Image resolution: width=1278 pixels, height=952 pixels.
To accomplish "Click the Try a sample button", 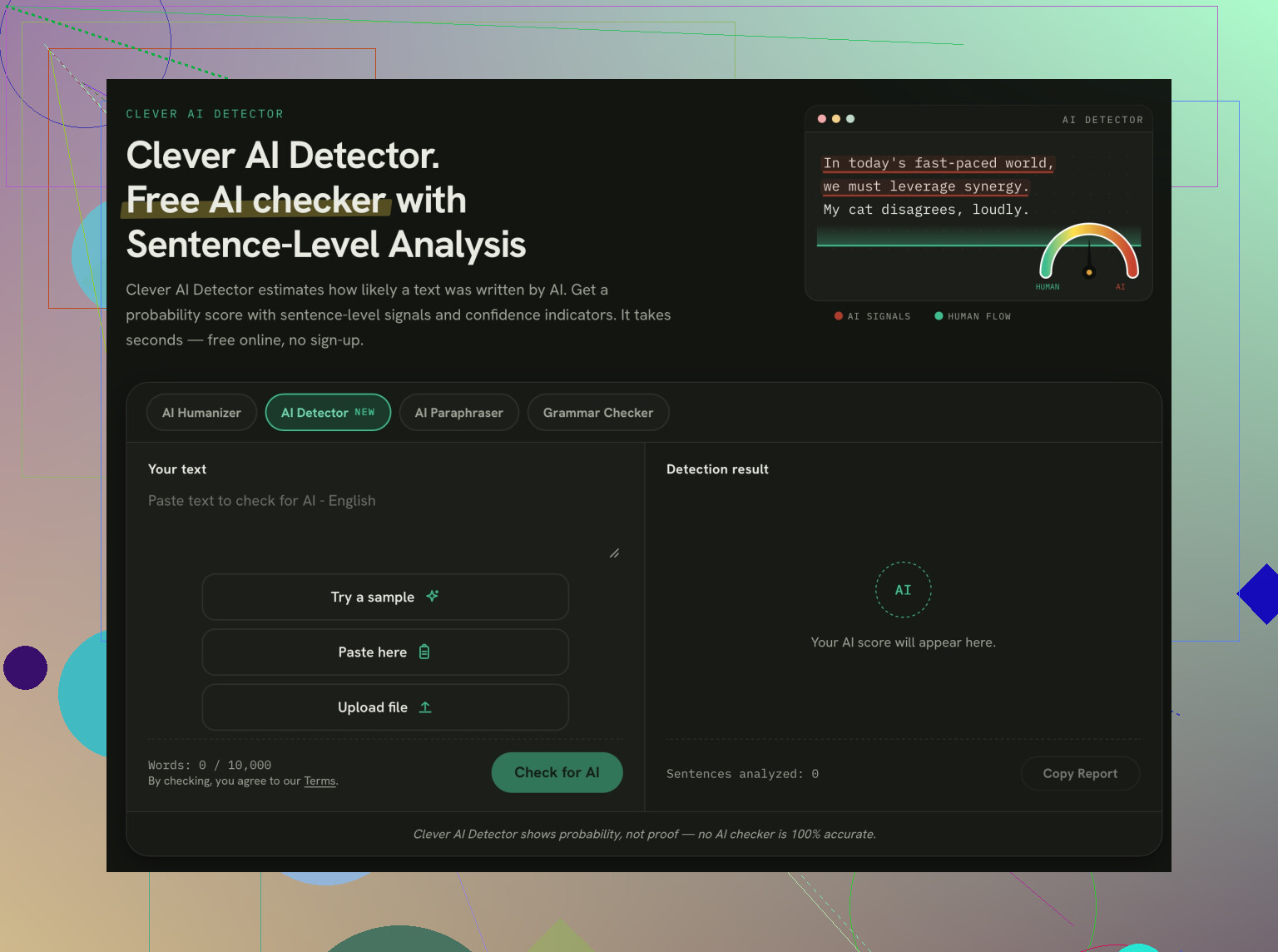I will pyautogui.click(x=385, y=597).
